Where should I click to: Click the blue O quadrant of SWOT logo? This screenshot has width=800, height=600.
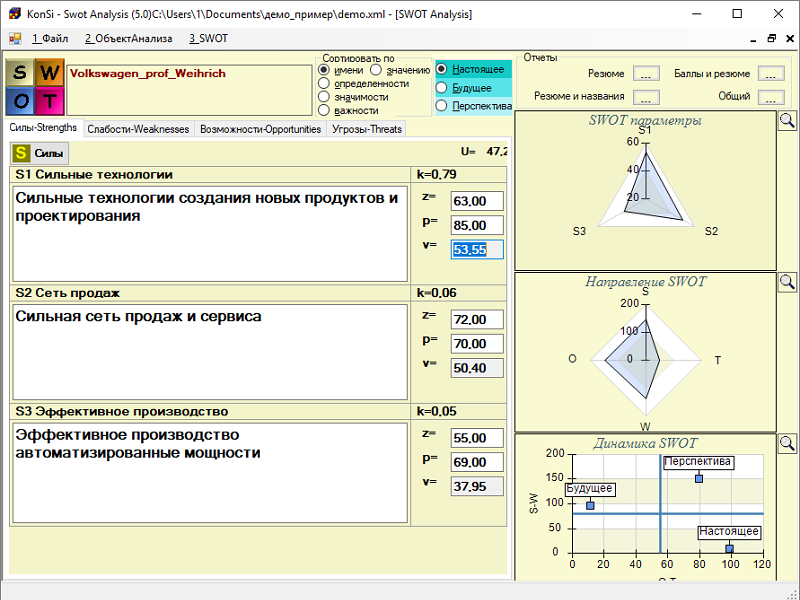click(21, 102)
